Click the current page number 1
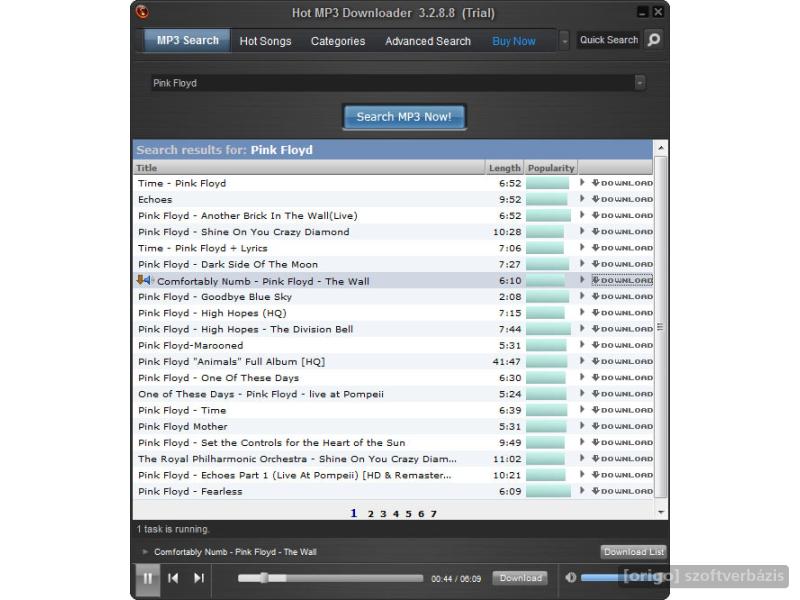Image resolution: width=800 pixels, height=600 pixels. click(x=354, y=513)
